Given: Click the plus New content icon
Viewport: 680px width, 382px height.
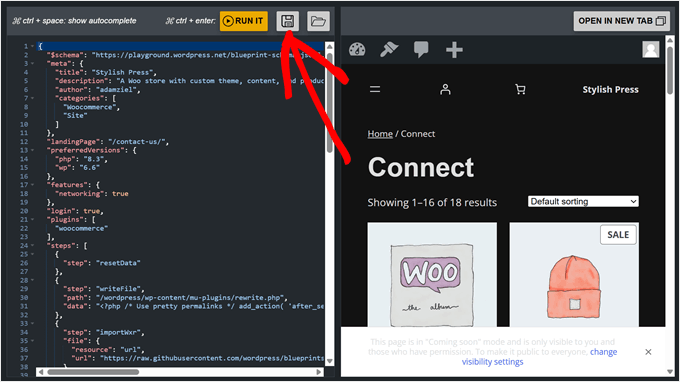Looking at the screenshot, I should click(x=454, y=50).
